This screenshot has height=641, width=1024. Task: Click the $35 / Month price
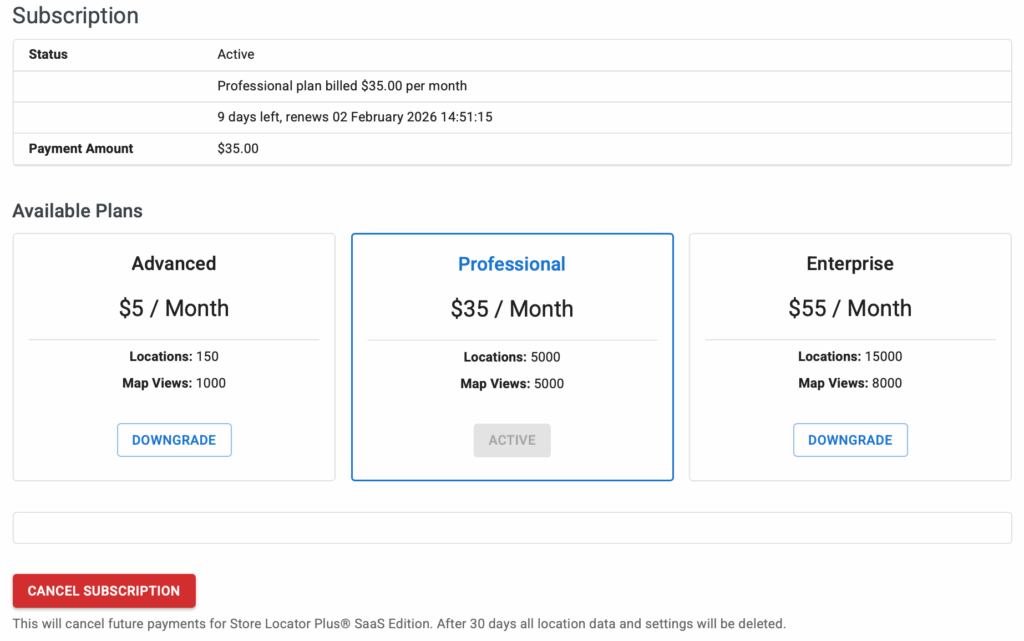(x=512, y=308)
